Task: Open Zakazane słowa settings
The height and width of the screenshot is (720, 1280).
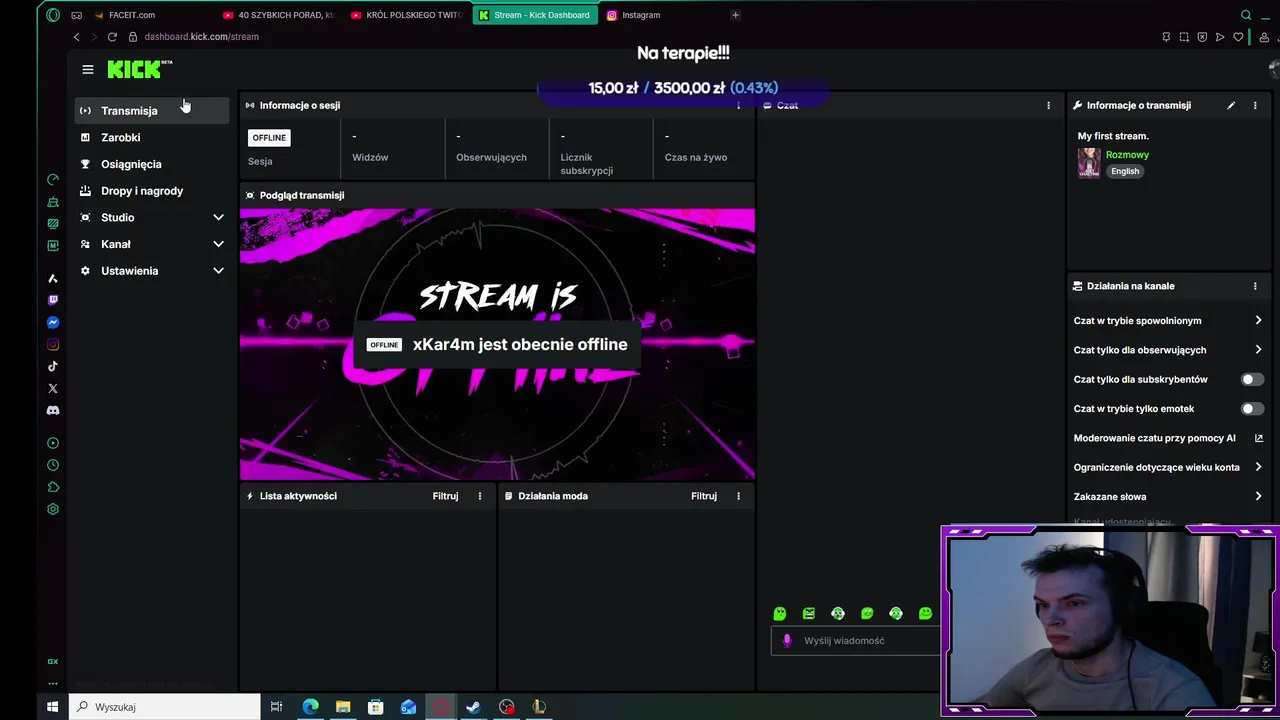Action: coord(1168,496)
